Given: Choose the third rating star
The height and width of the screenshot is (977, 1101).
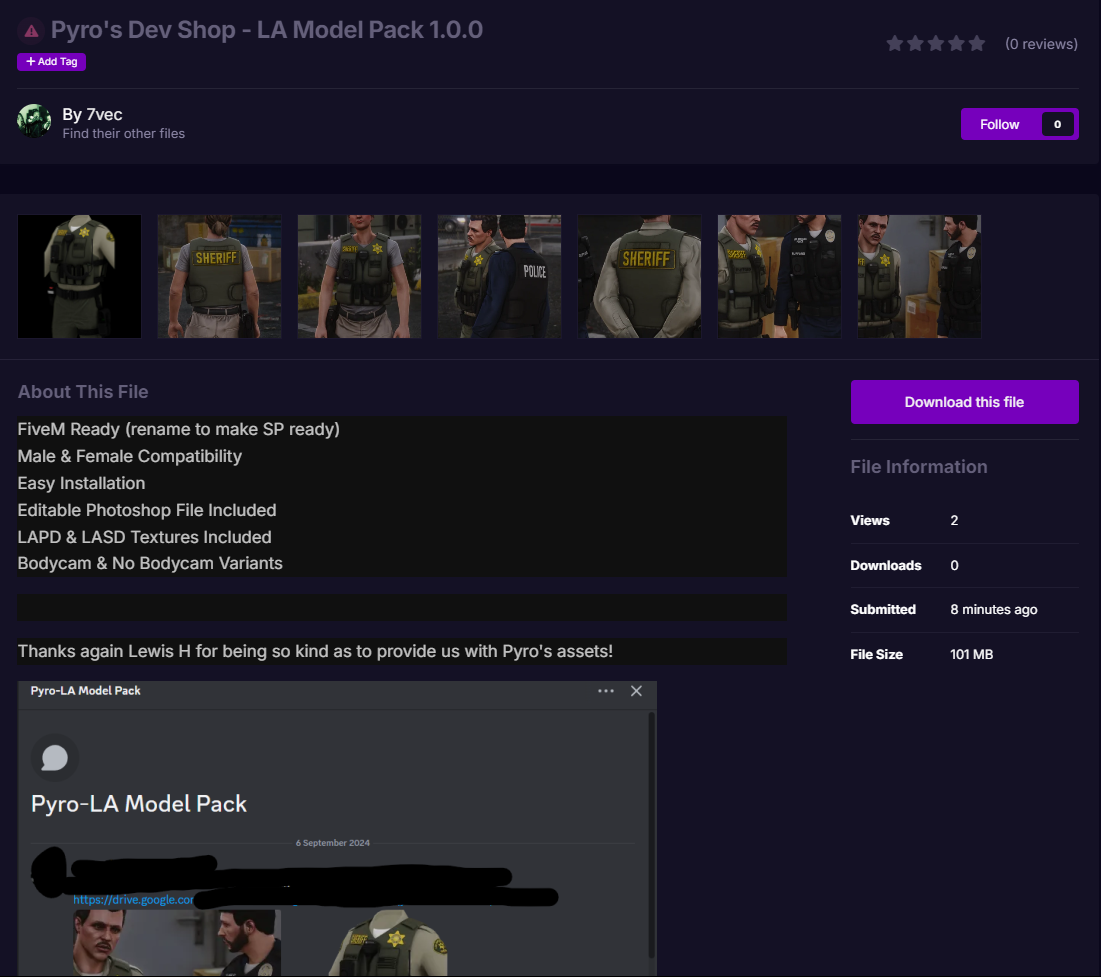Looking at the screenshot, I should [936, 44].
